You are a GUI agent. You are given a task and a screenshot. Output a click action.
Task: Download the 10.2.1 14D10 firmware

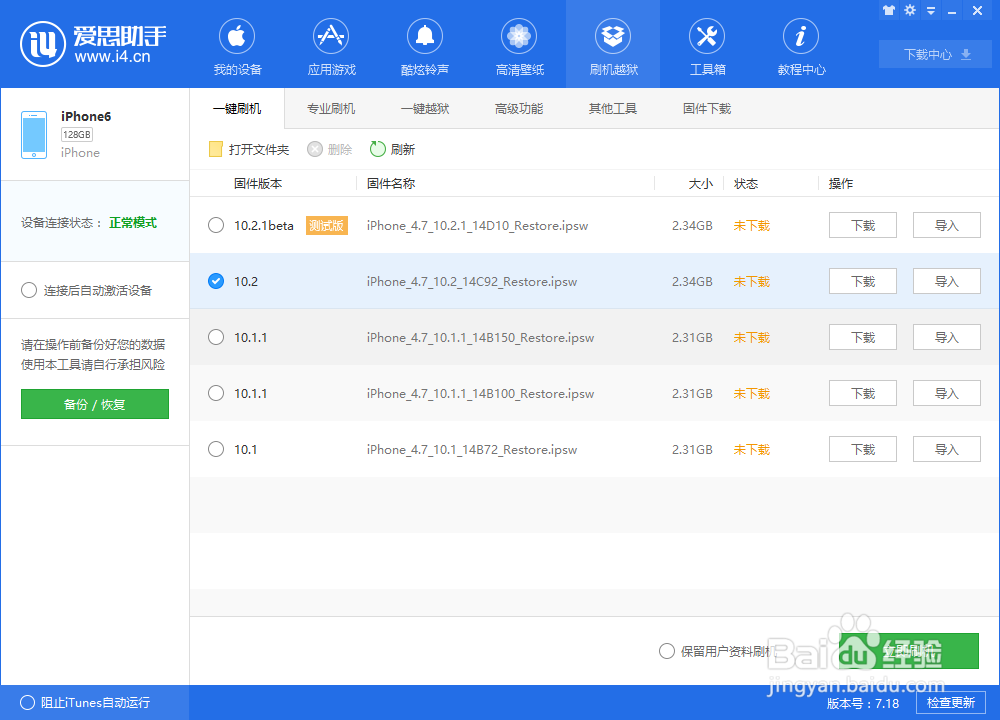pos(863,225)
